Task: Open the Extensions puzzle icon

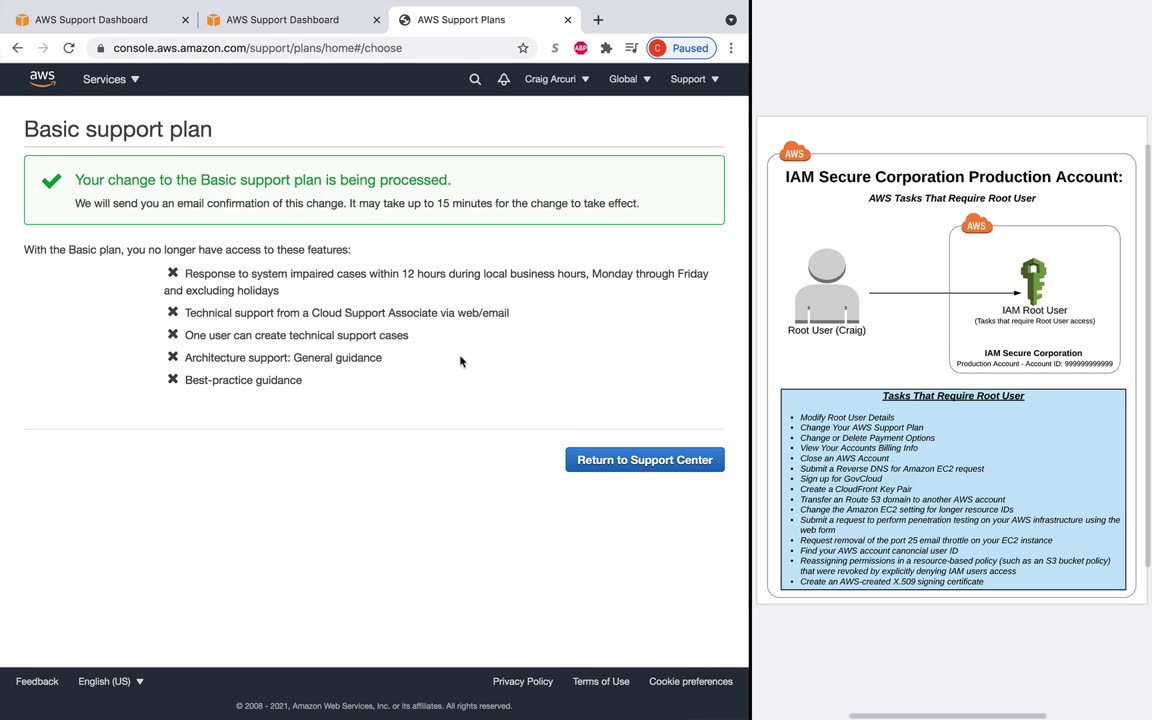Action: [x=606, y=48]
